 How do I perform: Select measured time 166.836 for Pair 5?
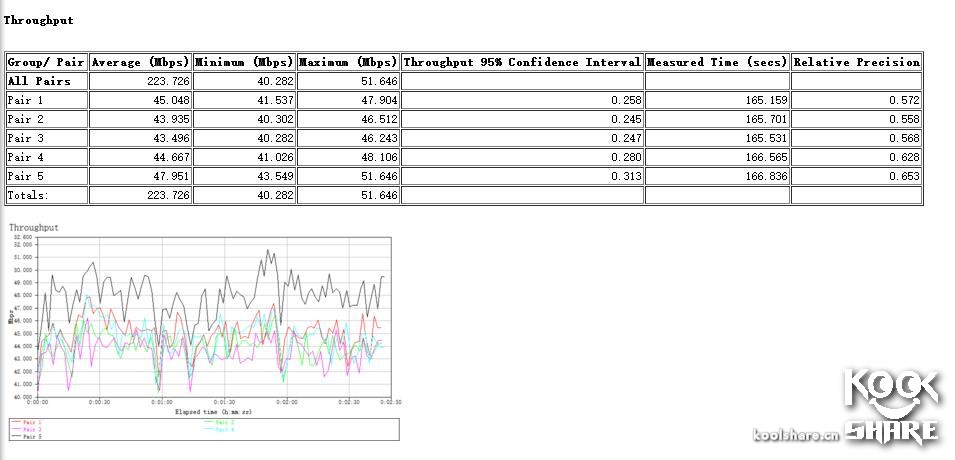767,176
